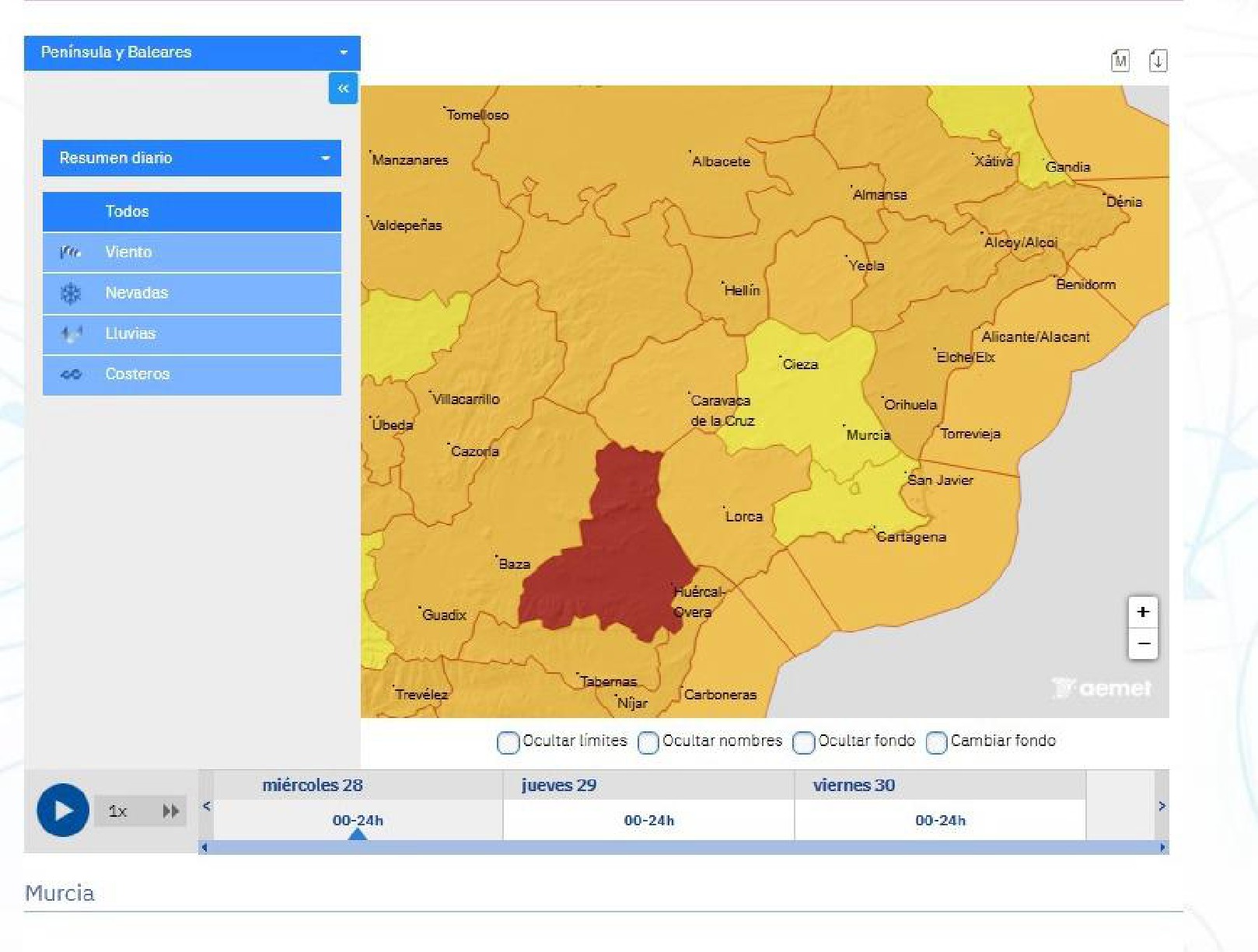Select Nevadas snowflake warnings filter
1258x952 pixels.
tap(191, 293)
